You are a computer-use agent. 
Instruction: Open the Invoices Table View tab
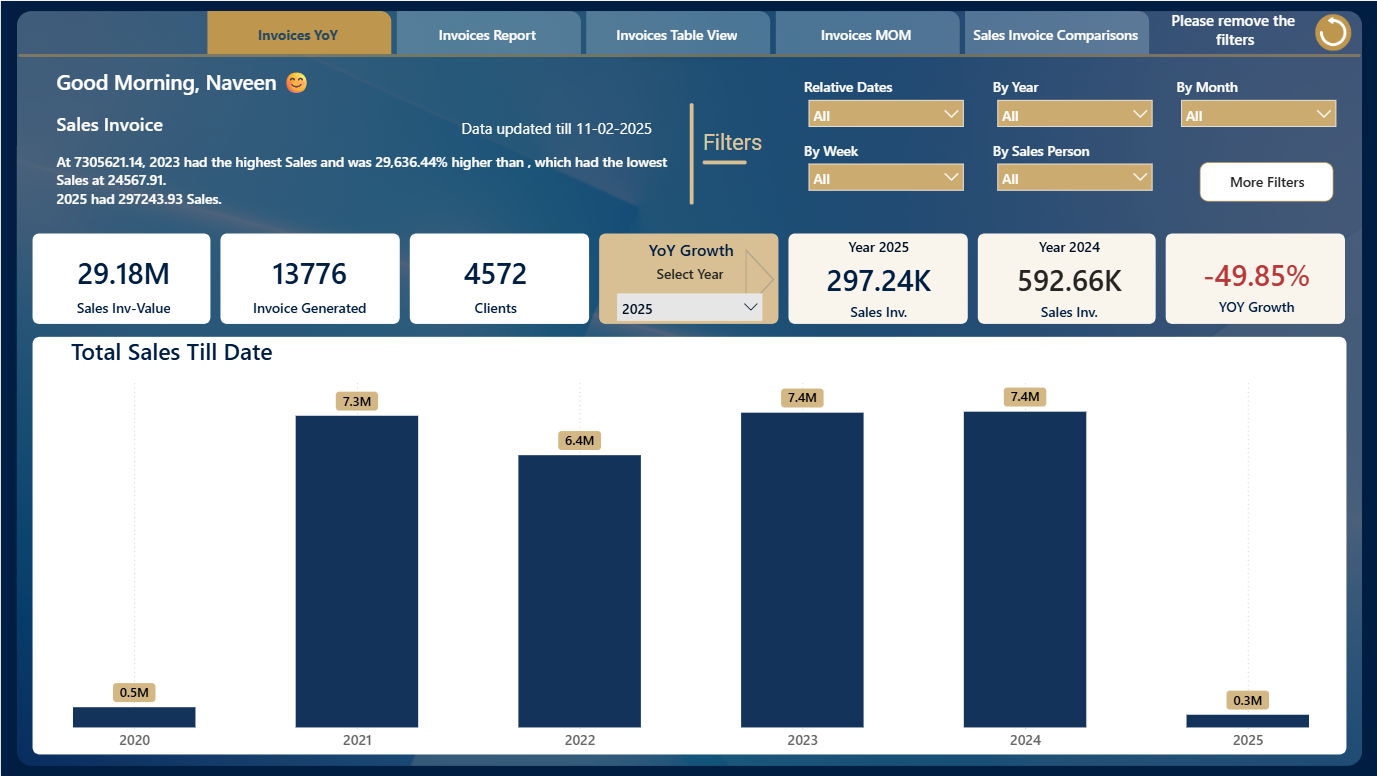pos(677,34)
